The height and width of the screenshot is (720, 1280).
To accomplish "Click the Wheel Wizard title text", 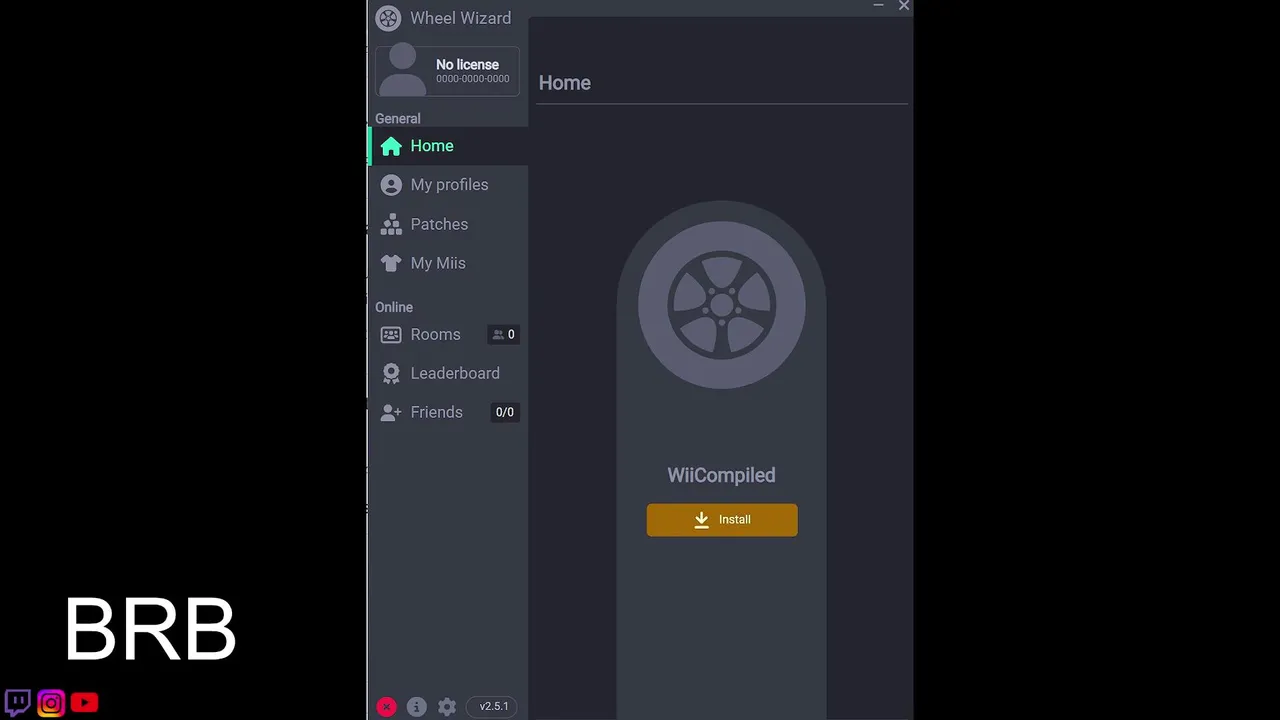I will [461, 18].
